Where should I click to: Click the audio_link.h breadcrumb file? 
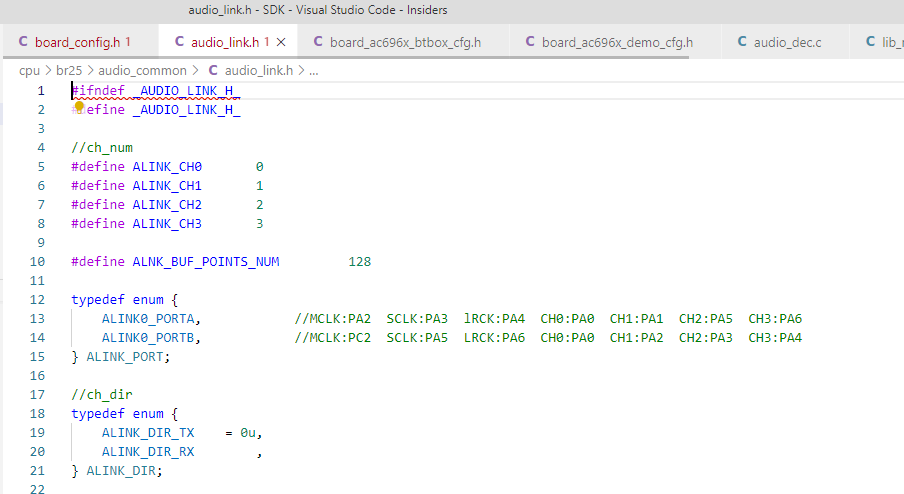click(x=259, y=70)
